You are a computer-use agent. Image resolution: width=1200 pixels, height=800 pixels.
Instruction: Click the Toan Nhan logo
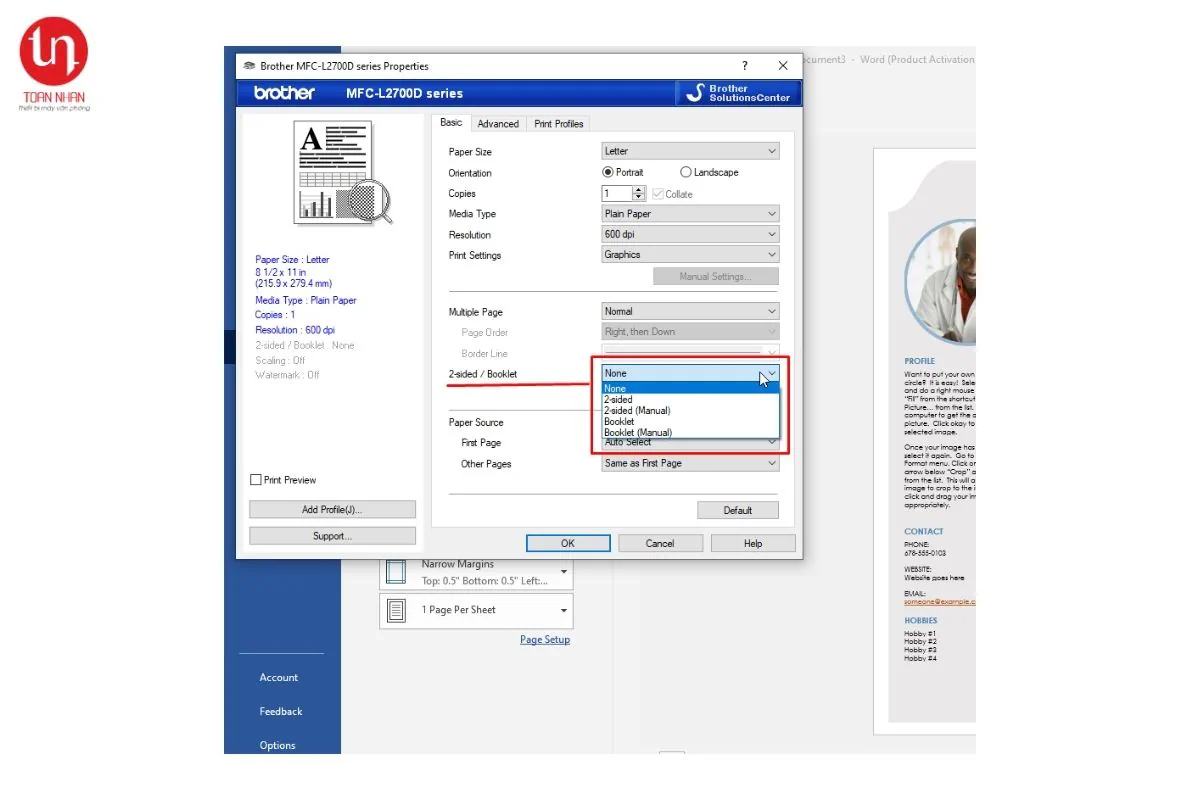[x=54, y=63]
